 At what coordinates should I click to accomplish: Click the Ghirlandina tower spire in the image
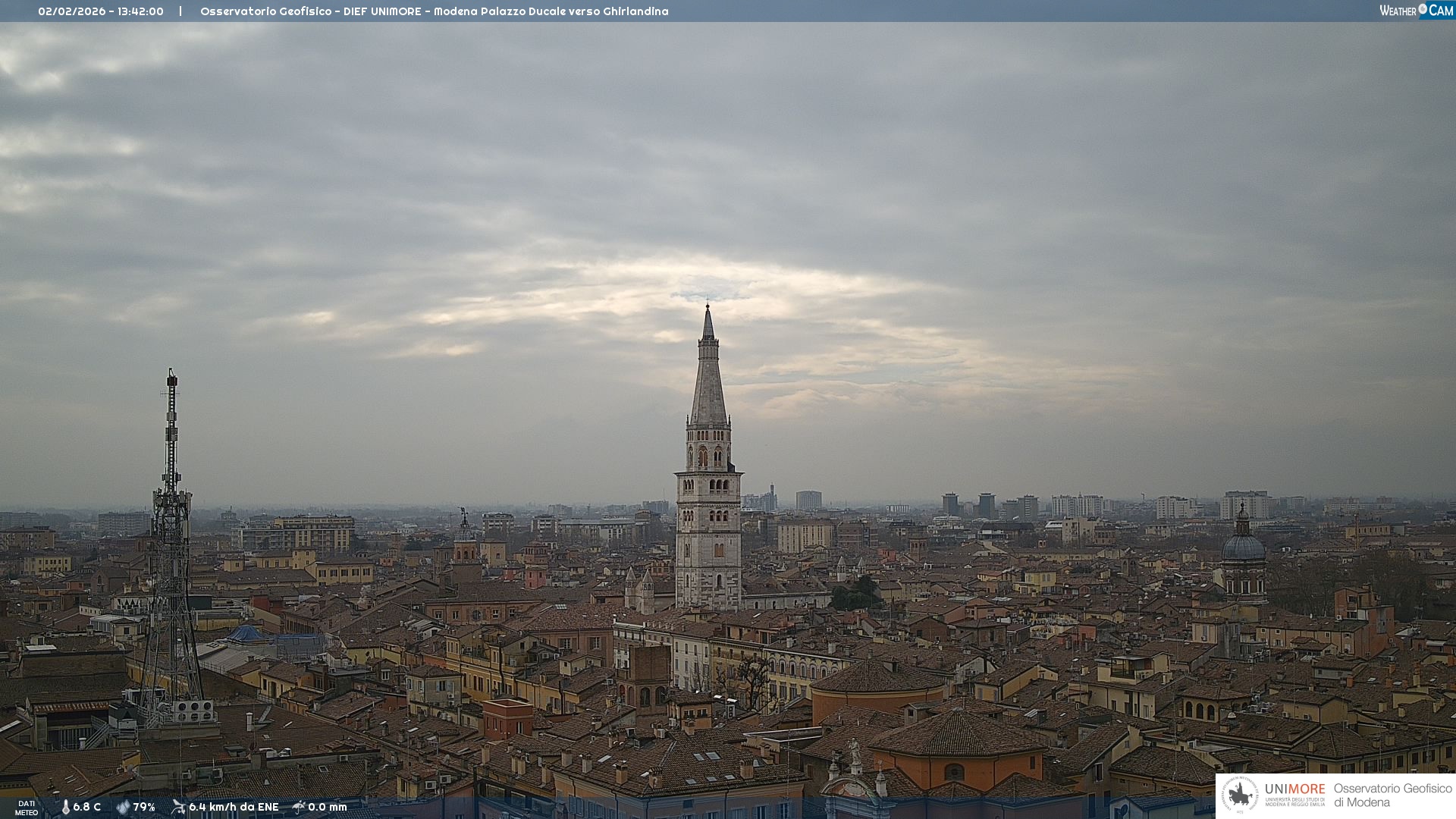click(x=708, y=379)
